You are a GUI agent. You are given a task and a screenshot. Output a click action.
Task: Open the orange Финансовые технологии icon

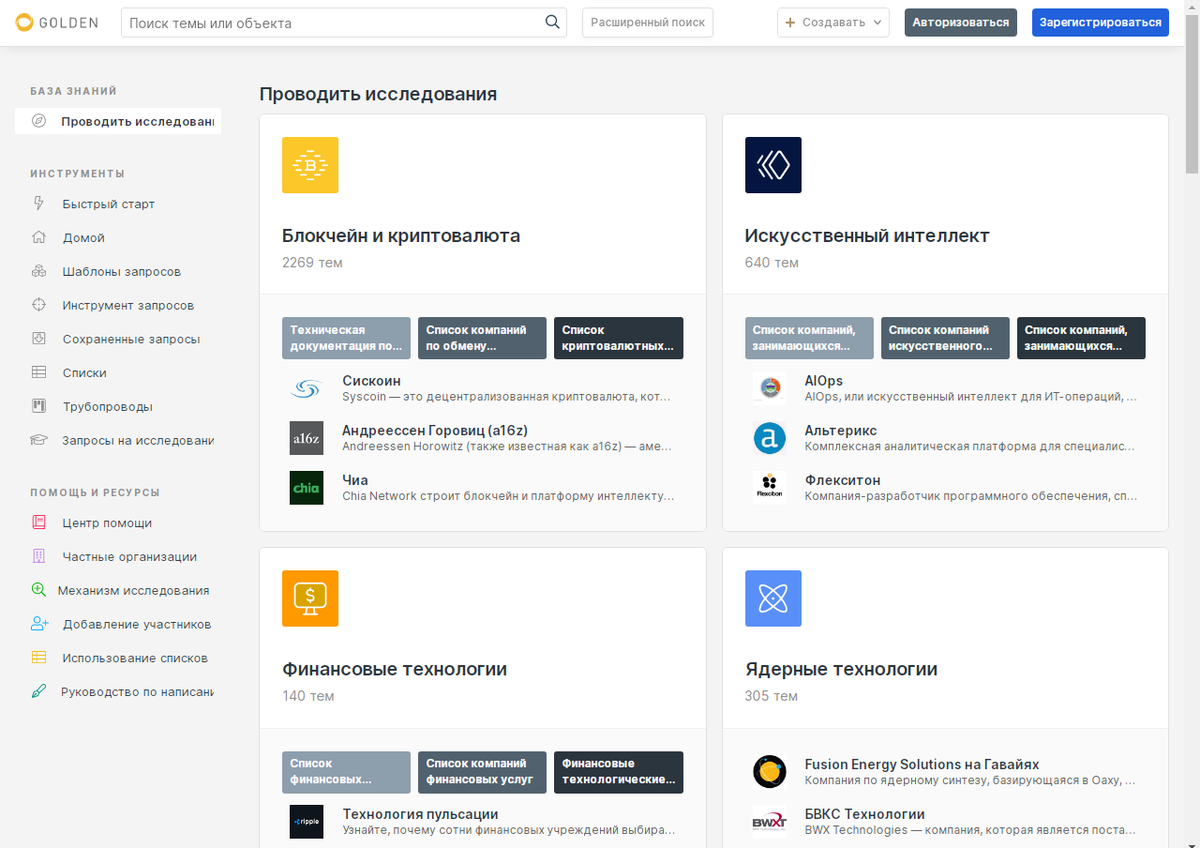[x=310, y=598]
